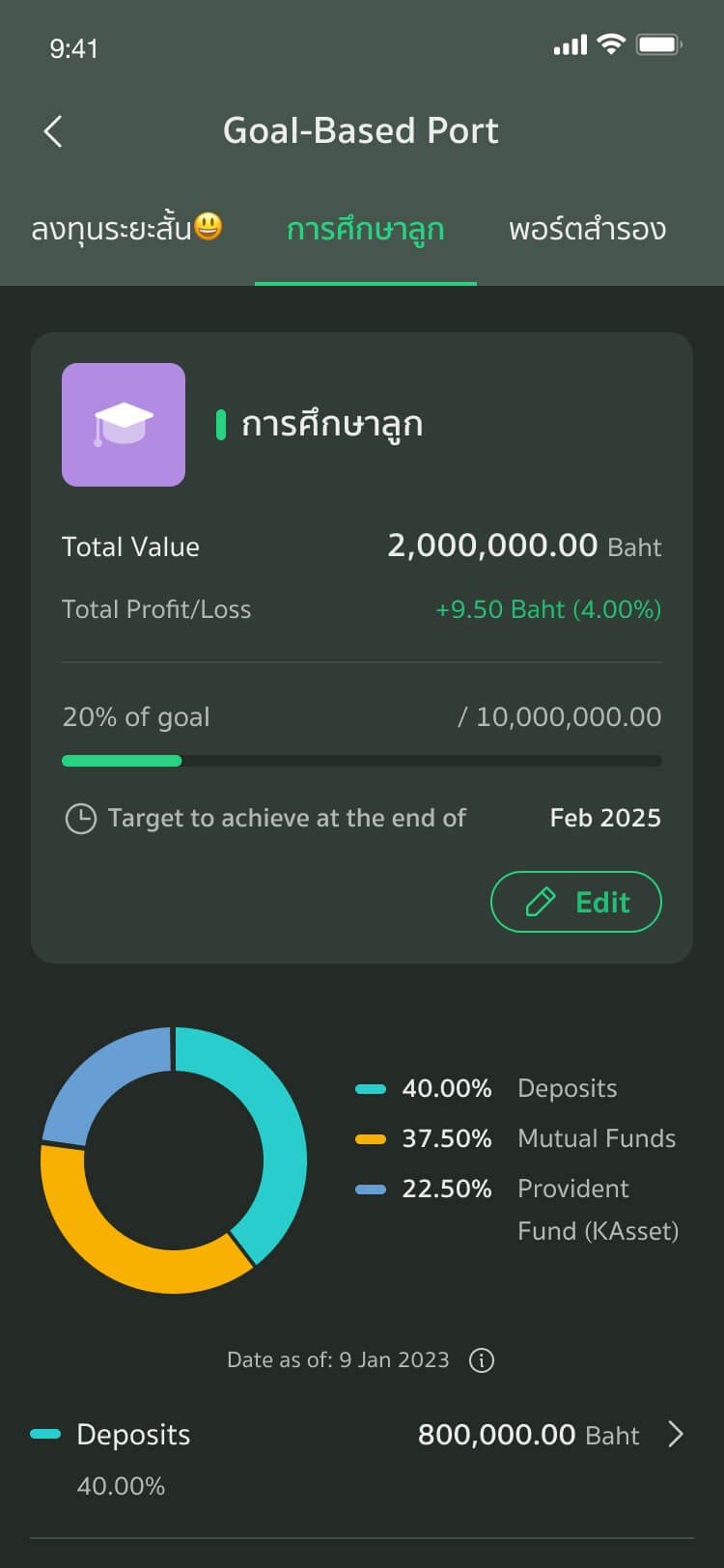Viewport: 724px width, 1568px height.
Task: Click the teal Deposits donut segment
Action: (278, 1130)
